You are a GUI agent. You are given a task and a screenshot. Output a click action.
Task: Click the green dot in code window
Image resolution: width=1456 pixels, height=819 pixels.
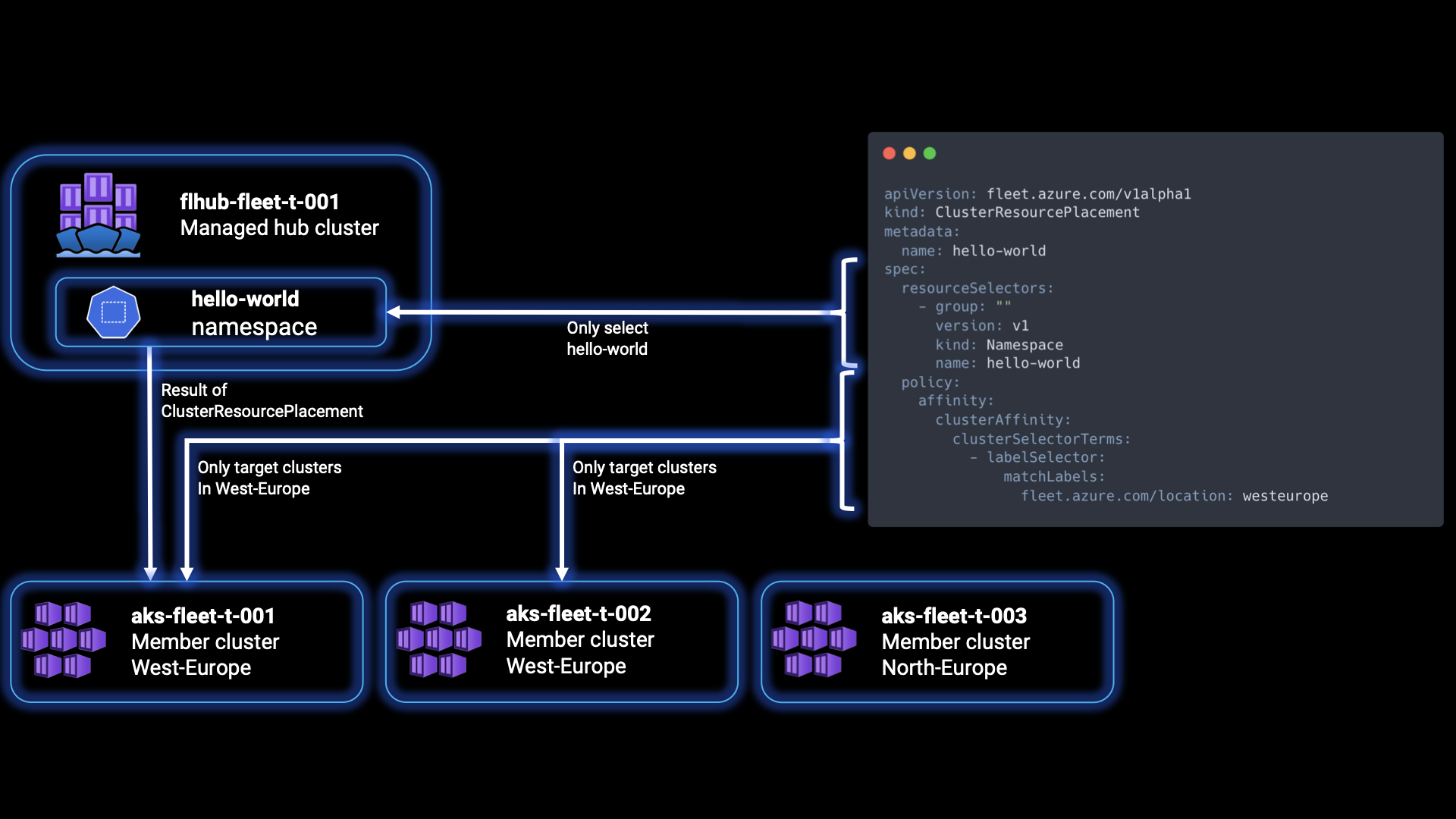pos(930,153)
